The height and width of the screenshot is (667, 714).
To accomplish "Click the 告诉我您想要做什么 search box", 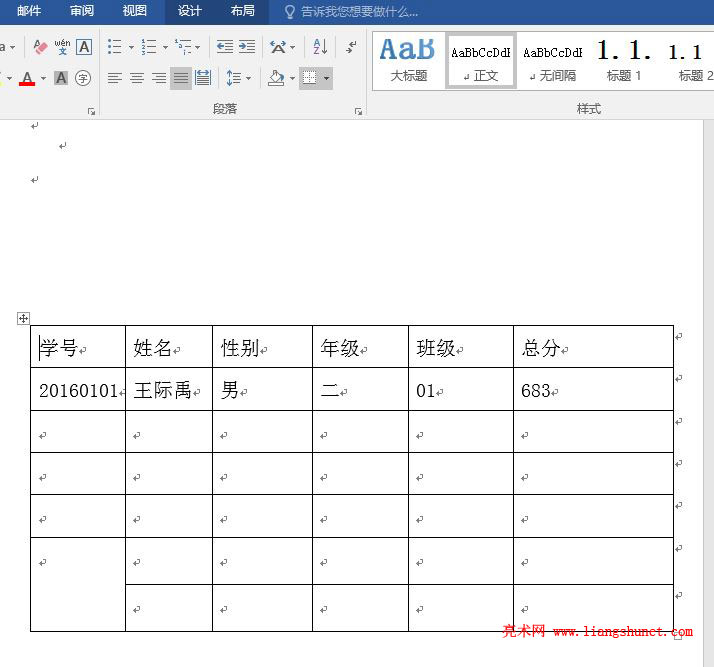I will (351, 12).
